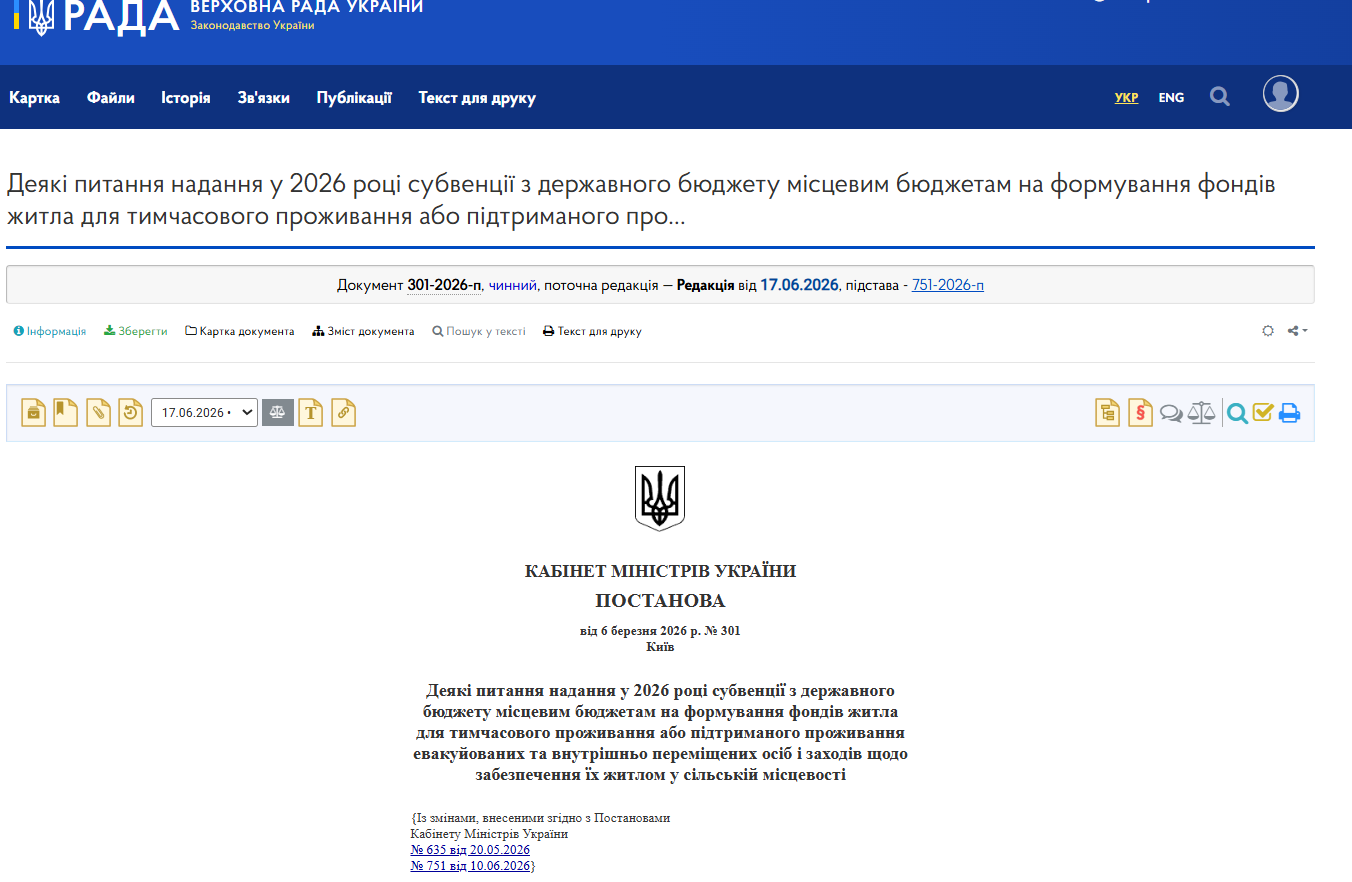Click the Законодавство України subtitle link
Image resolution: width=1352 pixels, height=882 pixels.
coord(252,25)
